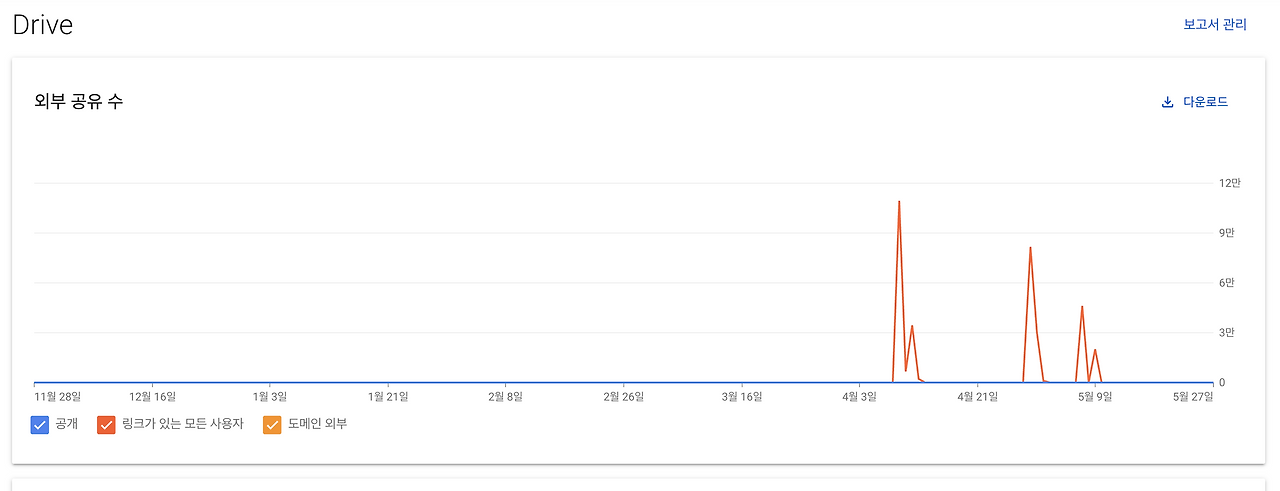Click the 11월 28일 date label
The width and height of the screenshot is (1280, 491).
coord(58,397)
